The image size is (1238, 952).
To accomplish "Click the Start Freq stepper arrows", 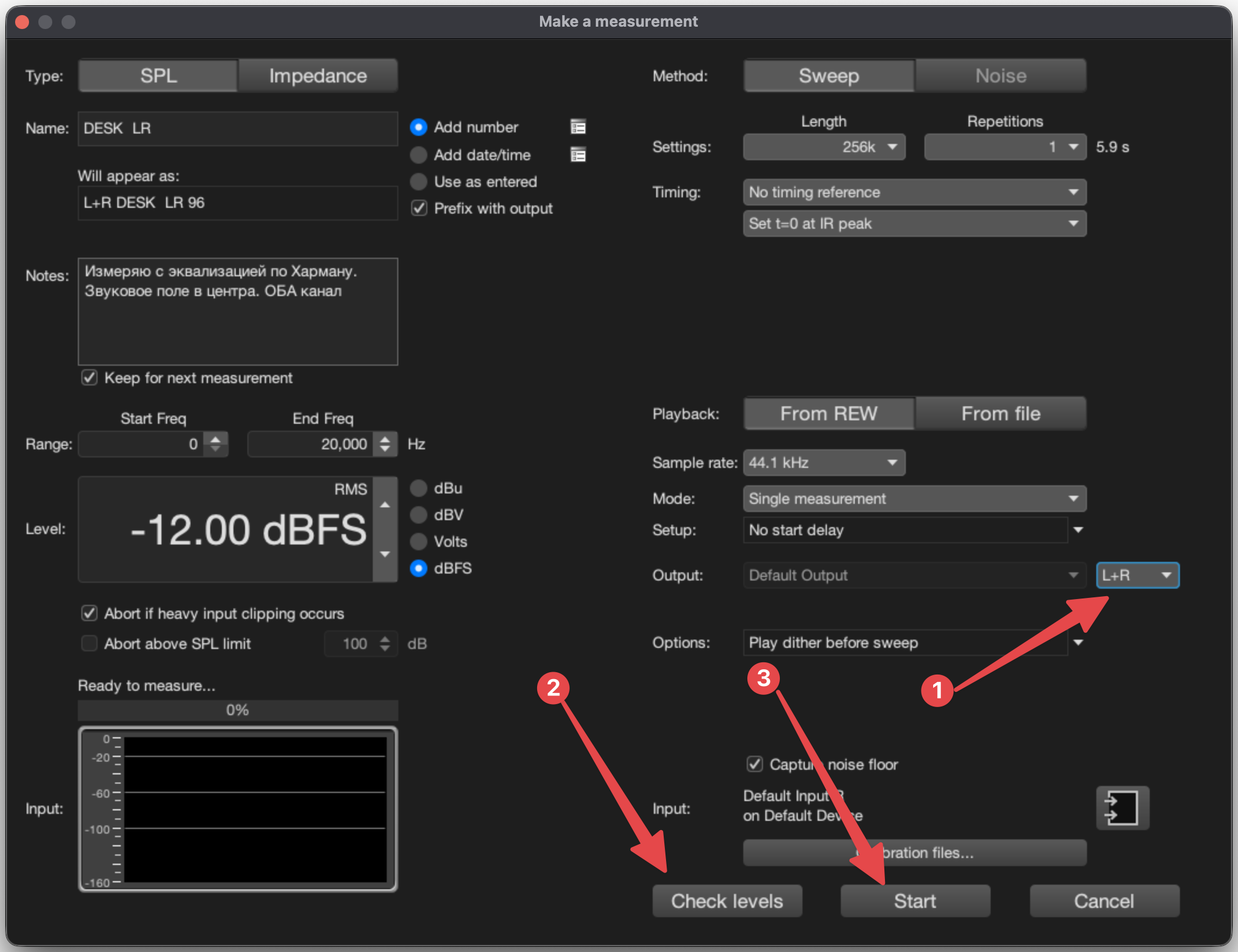I will pos(215,444).
